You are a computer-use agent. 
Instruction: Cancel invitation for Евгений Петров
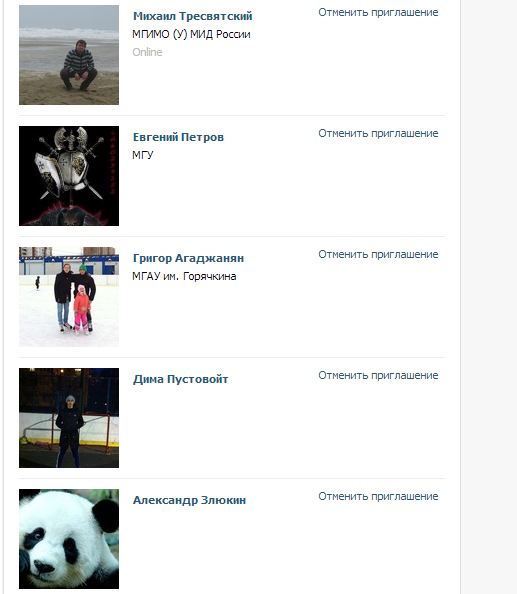click(x=378, y=133)
